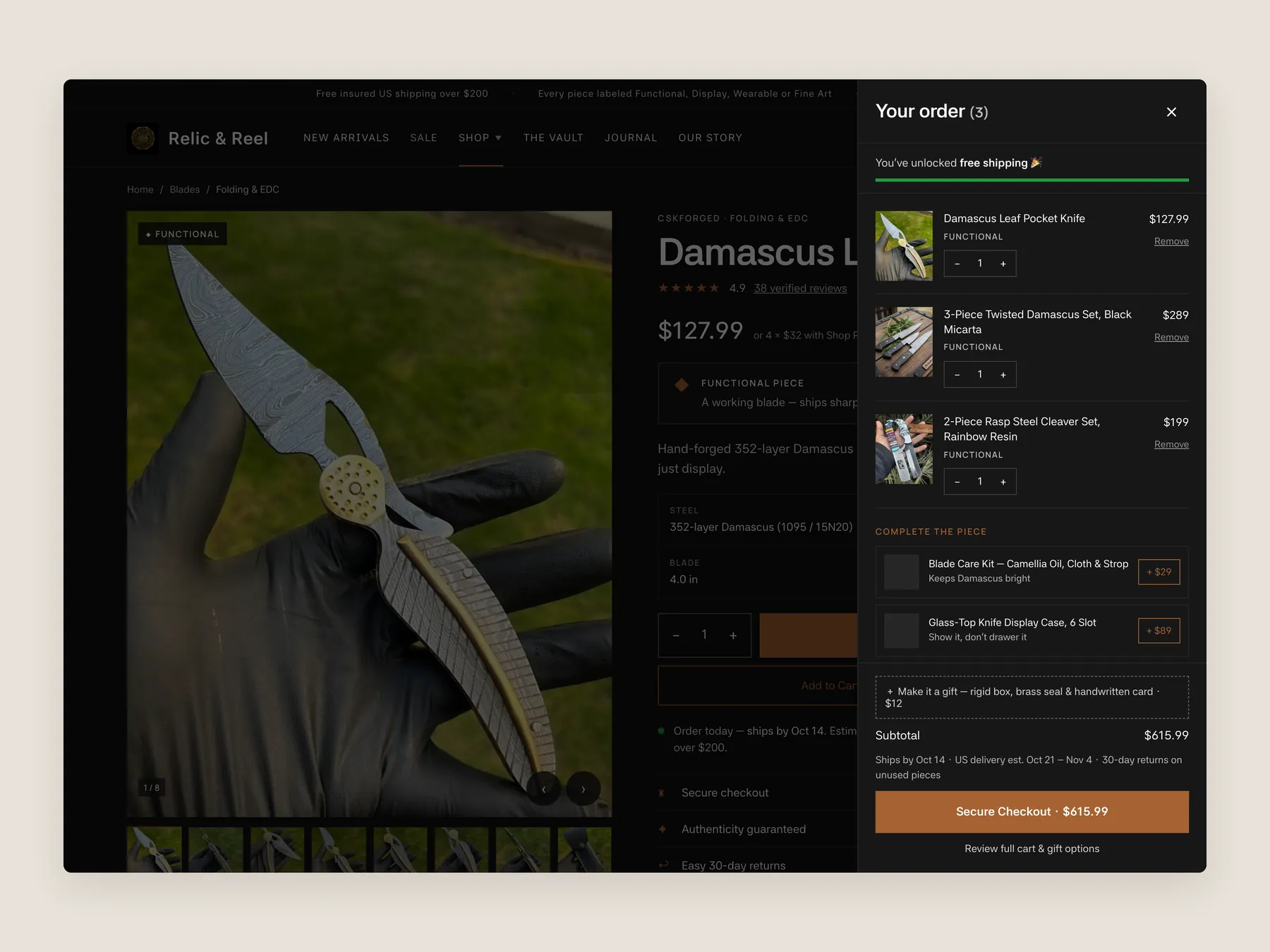Screen dimensions: 1270x952
Task: Select the seventh gallery thumbnail
Action: tap(524, 850)
